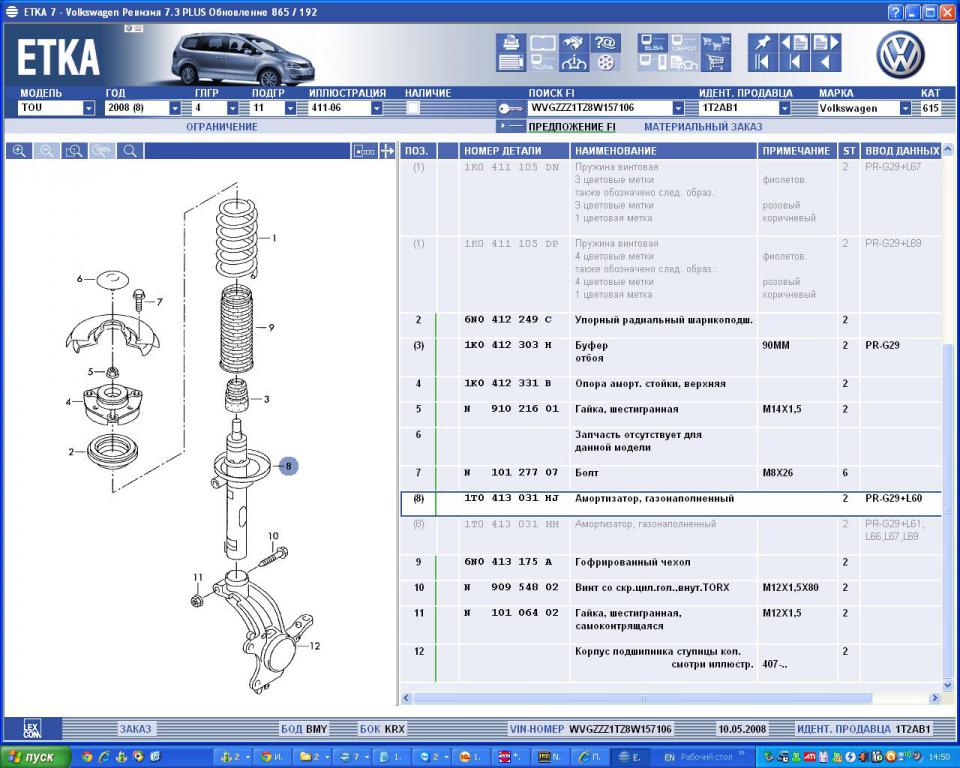Click the LexCom logo in status bar
This screenshot has height=768, width=960.
tap(32, 728)
